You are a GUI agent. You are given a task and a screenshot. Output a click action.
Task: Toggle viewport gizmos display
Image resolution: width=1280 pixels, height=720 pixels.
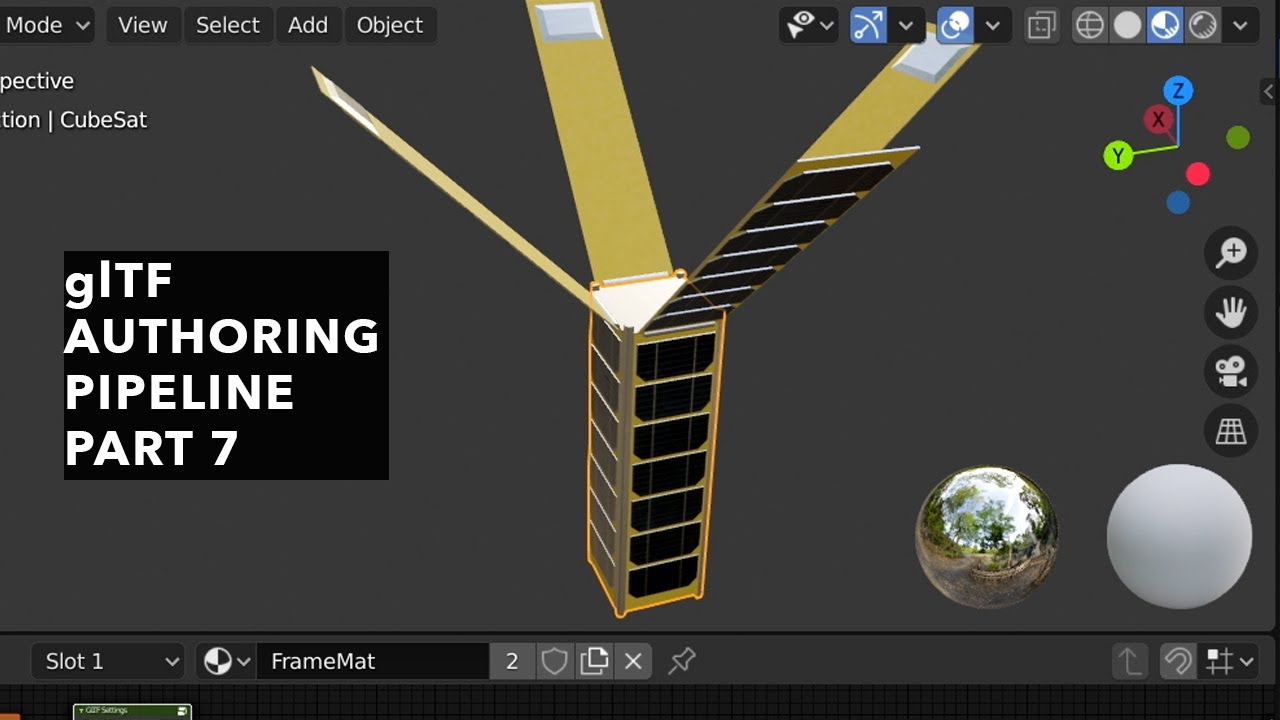868,25
